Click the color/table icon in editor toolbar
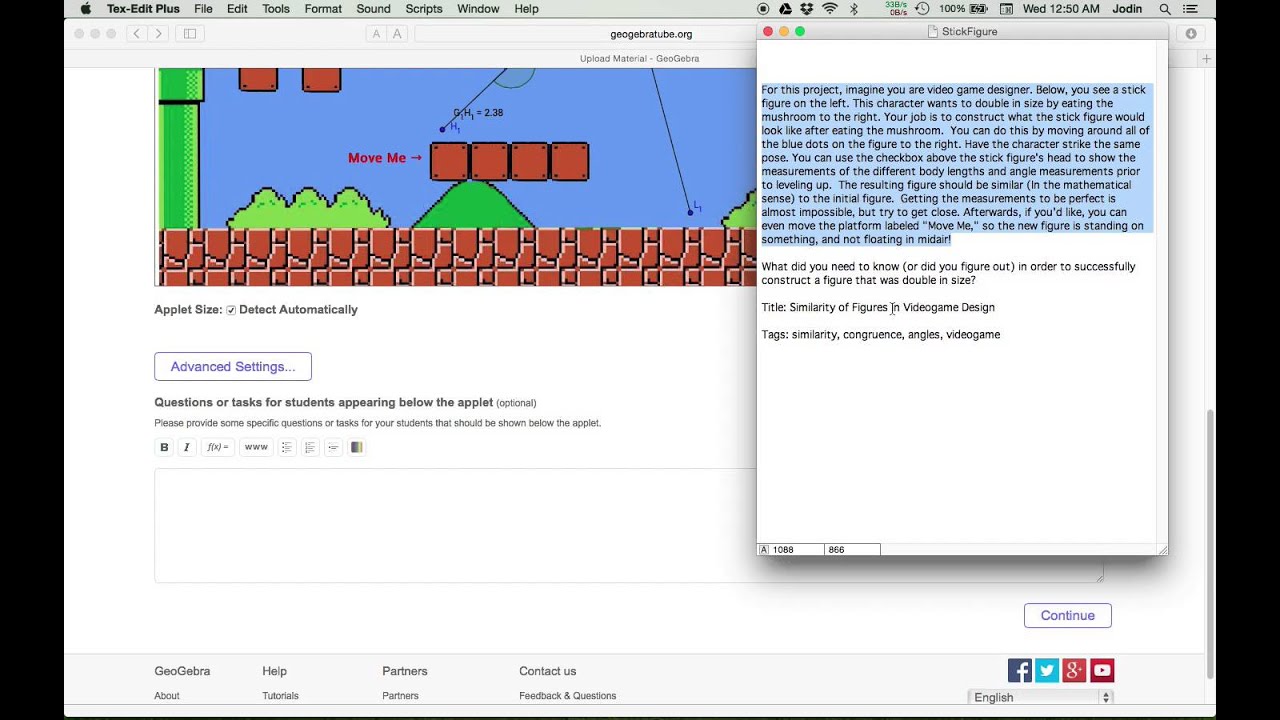This screenshot has width=1280, height=720. coord(357,447)
